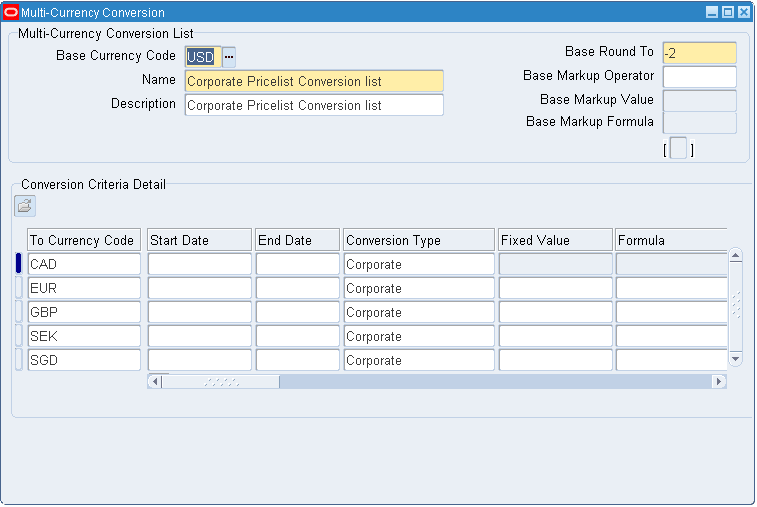Click the Description field
The width and height of the screenshot is (757, 507).
314,105
